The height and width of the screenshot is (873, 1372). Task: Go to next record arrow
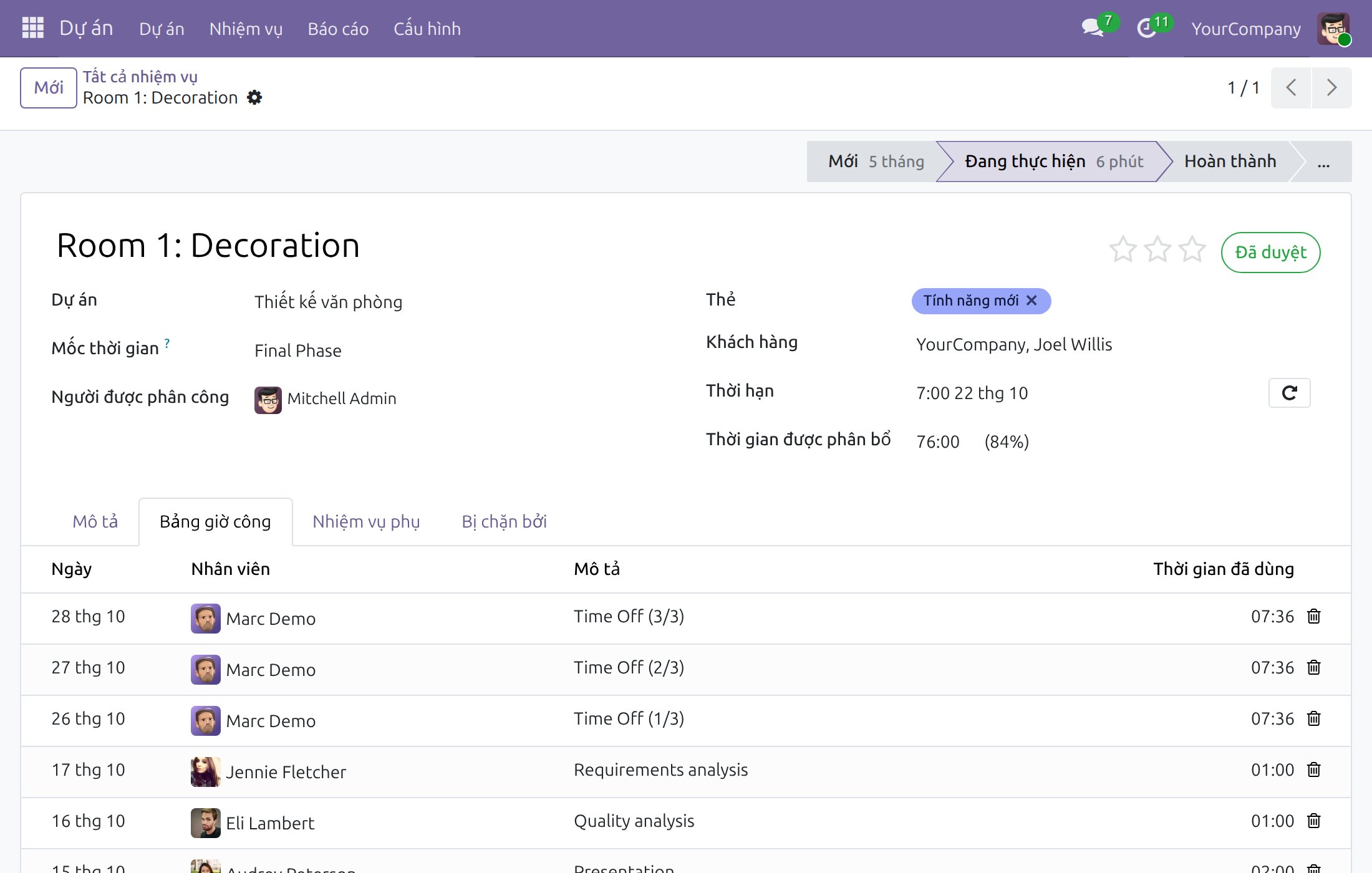1331,87
